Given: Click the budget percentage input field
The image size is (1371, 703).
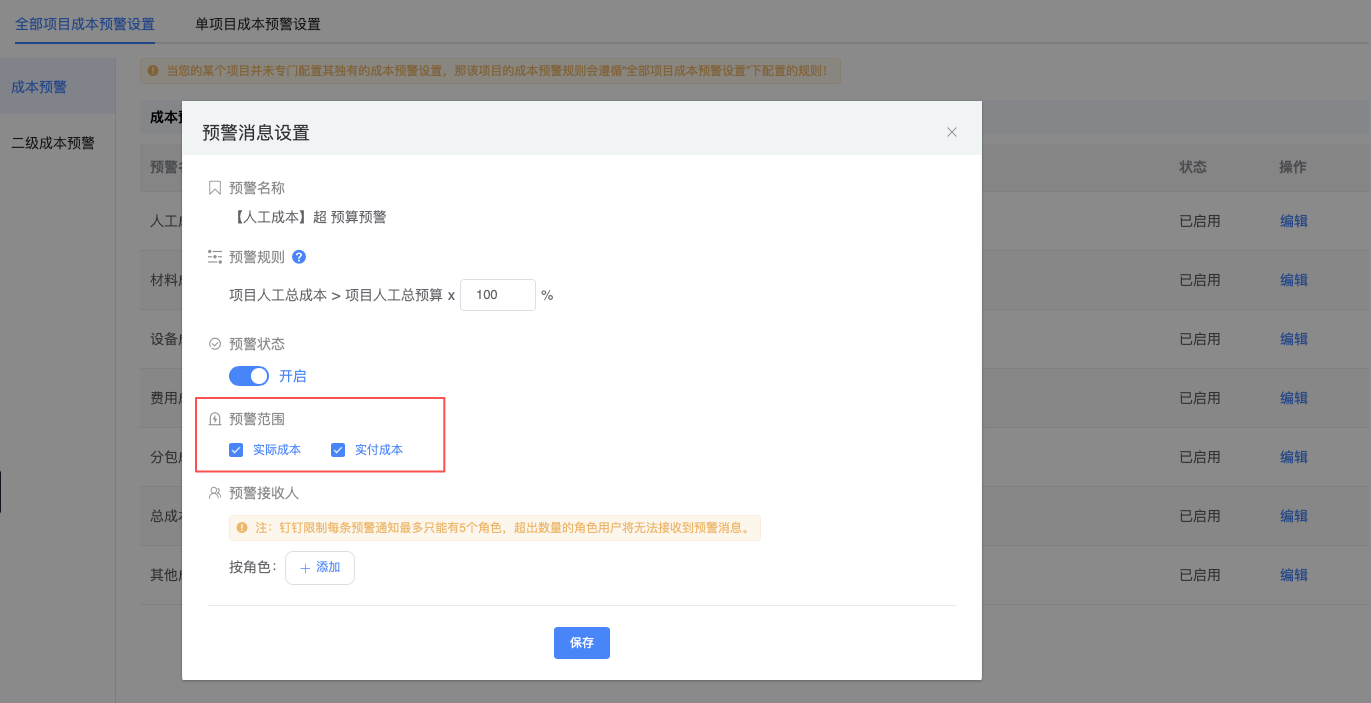Looking at the screenshot, I should pyautogui.click(x=497, y=295).
